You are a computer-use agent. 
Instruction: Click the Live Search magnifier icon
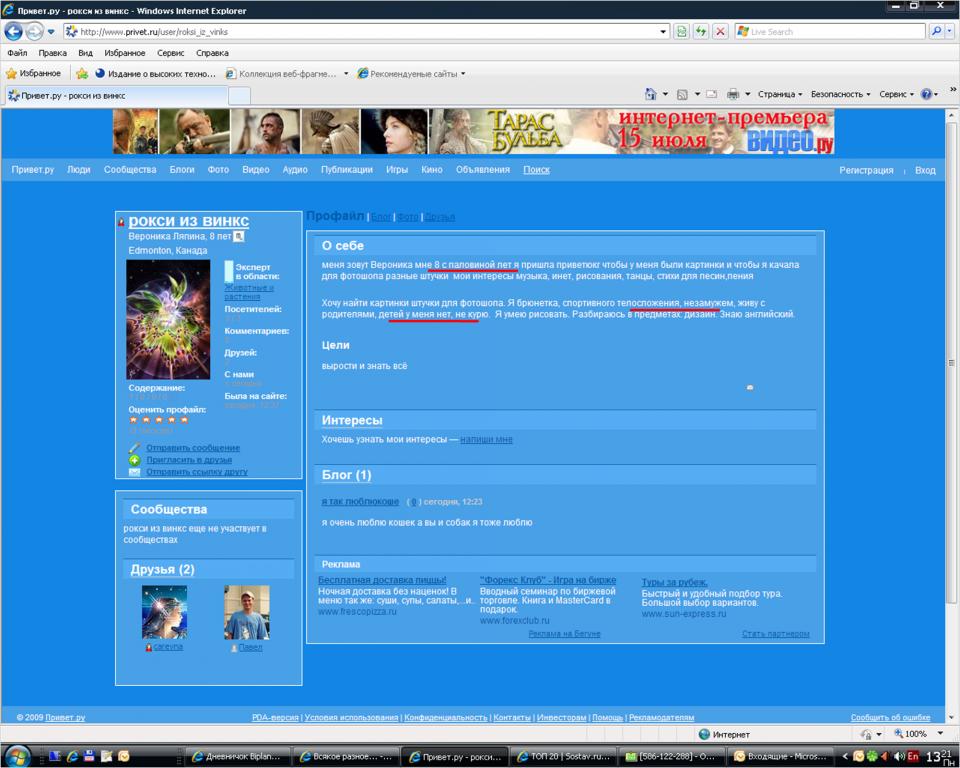tap(937, 32)
